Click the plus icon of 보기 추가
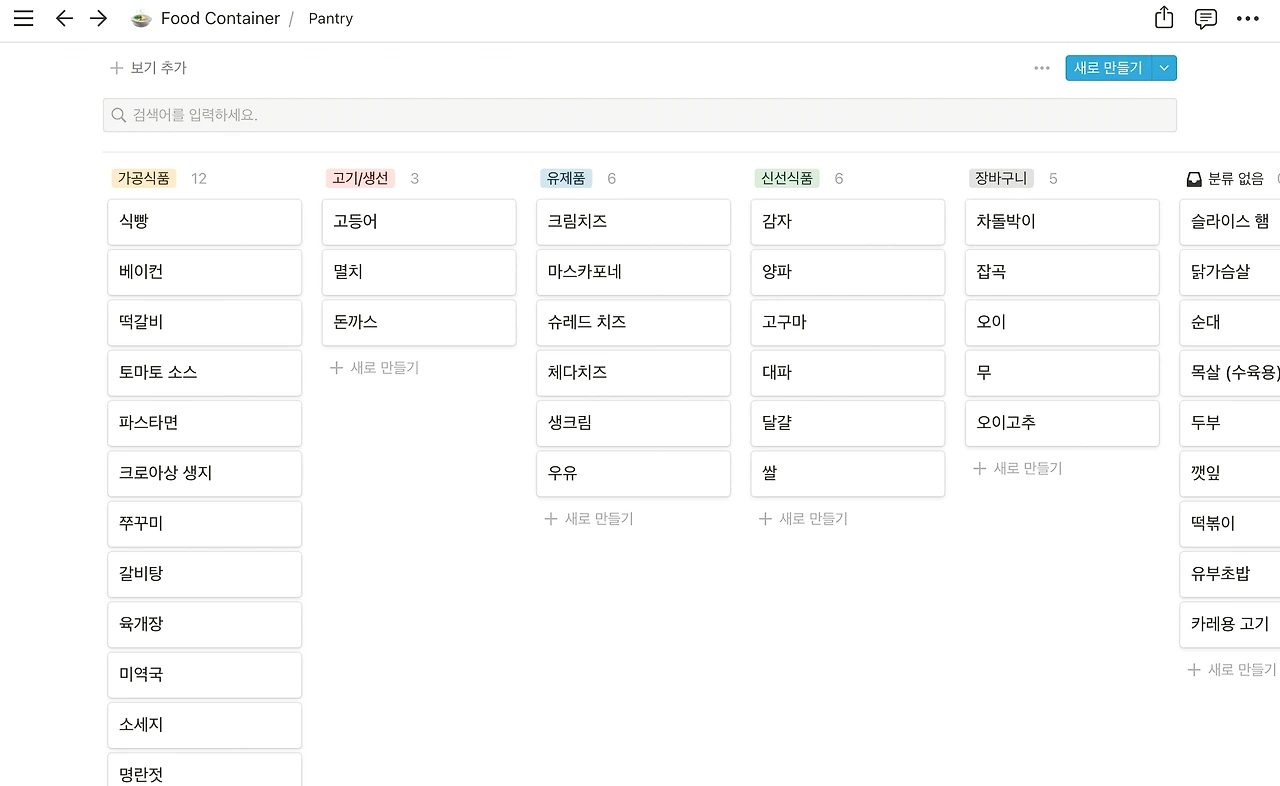1280x786 pixels. coord(116,68)
